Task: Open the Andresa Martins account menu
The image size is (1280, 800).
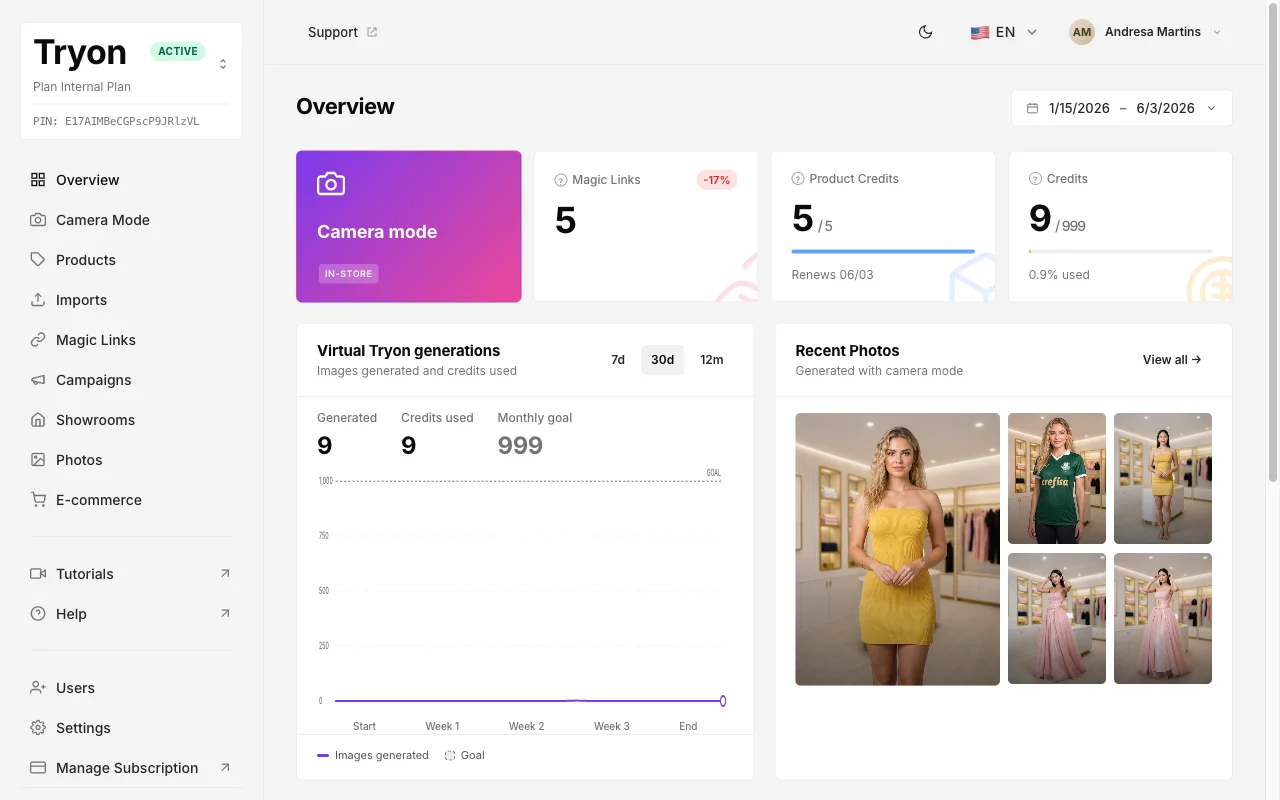Action: click(1146, 32)
